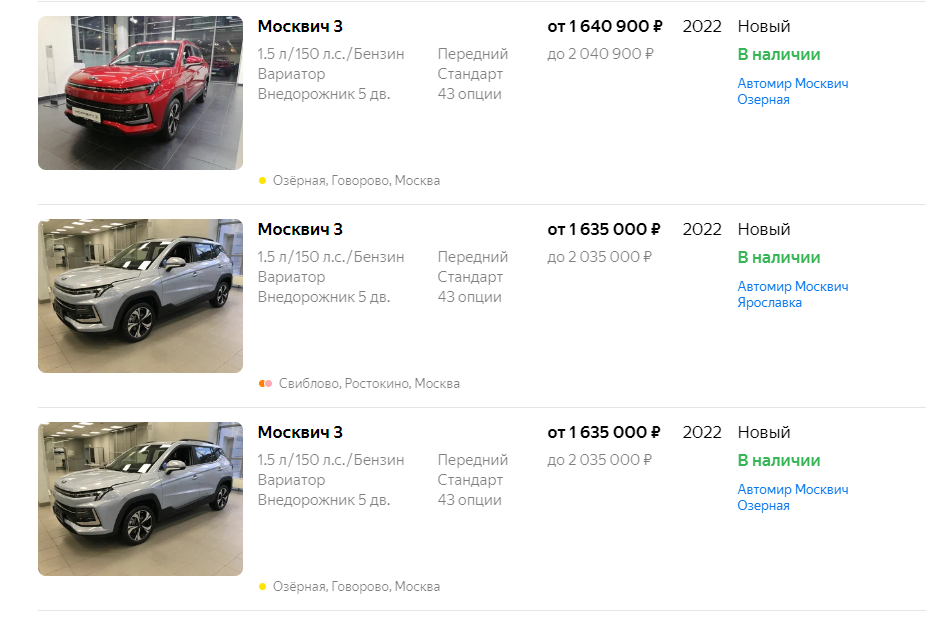
Task: Open the silver car photo in the second listing
Action: (140, 296)
